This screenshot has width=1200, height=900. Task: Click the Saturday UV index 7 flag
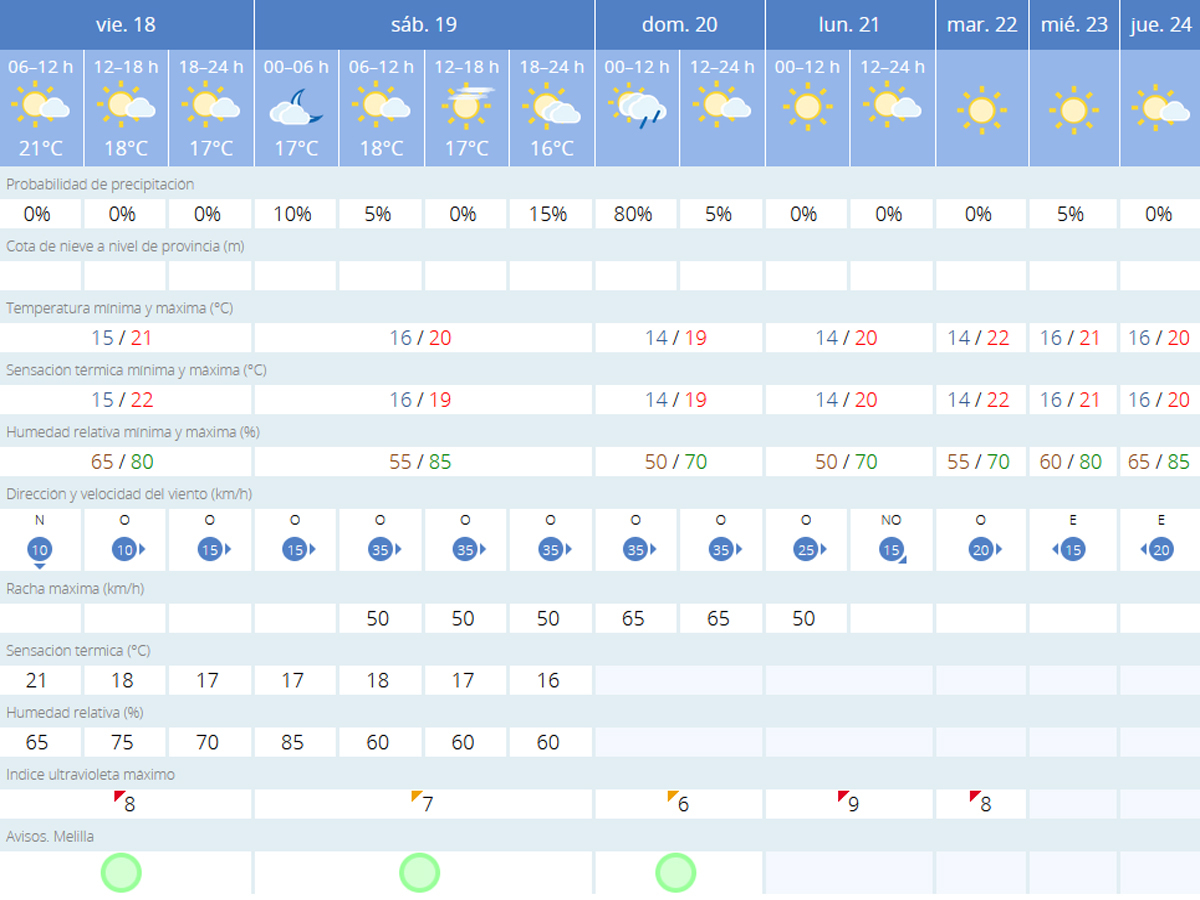click(417, 796)
